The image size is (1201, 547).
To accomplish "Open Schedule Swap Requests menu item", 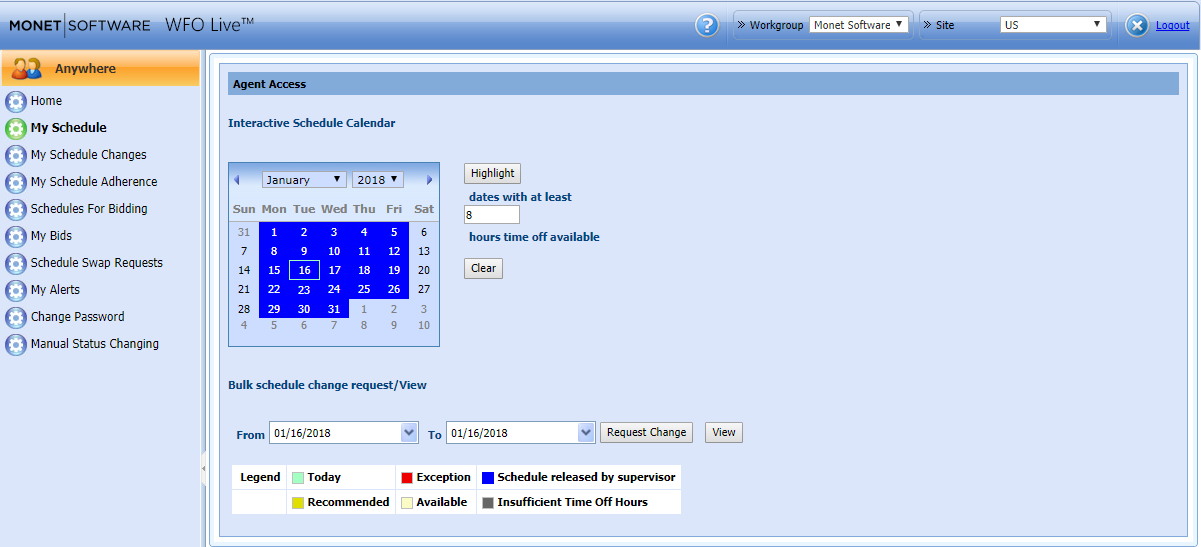I will pyautogui.click(x=96, y=263).
